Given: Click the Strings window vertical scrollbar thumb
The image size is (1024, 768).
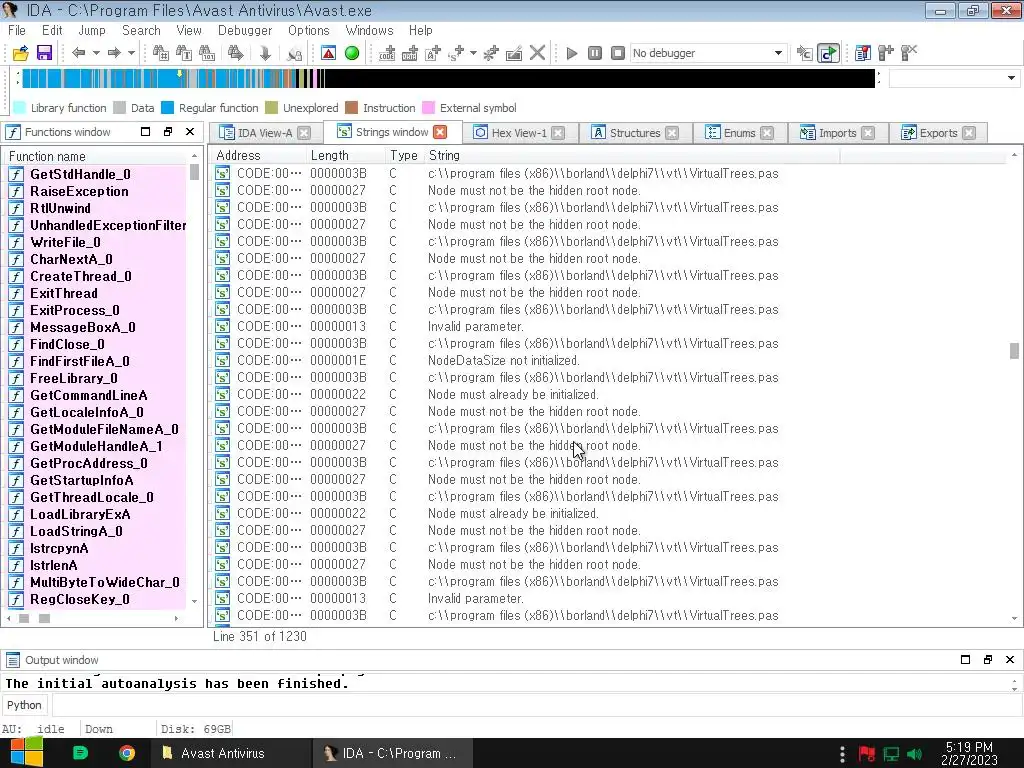Looking at the screenshot, I should click(x=1014, y=351).
